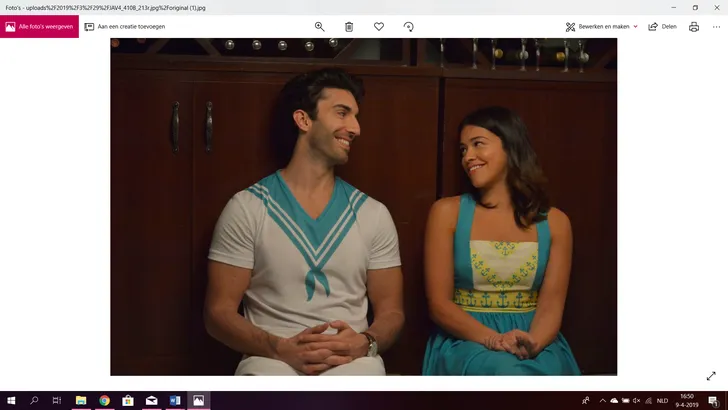Click the displayed photo of two people

click(364, 207)
